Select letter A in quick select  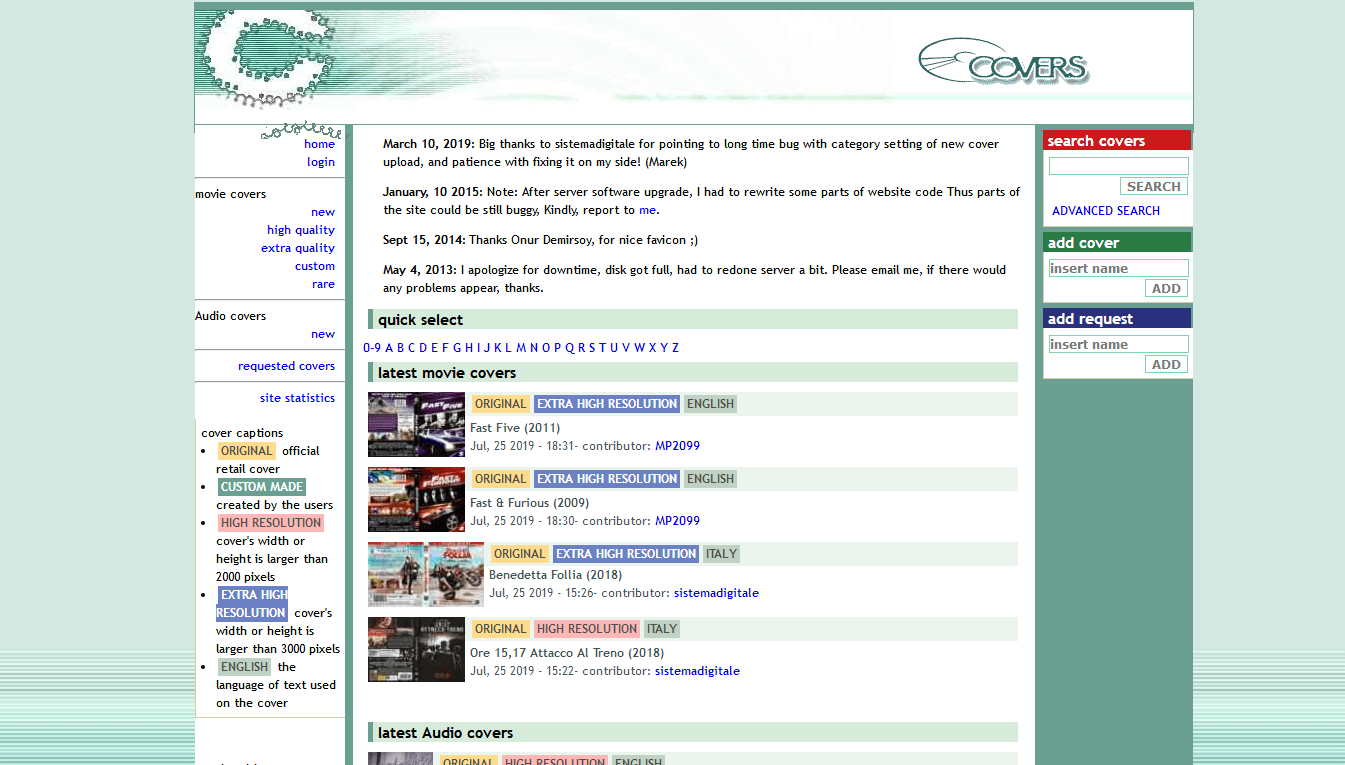(389, 348)
